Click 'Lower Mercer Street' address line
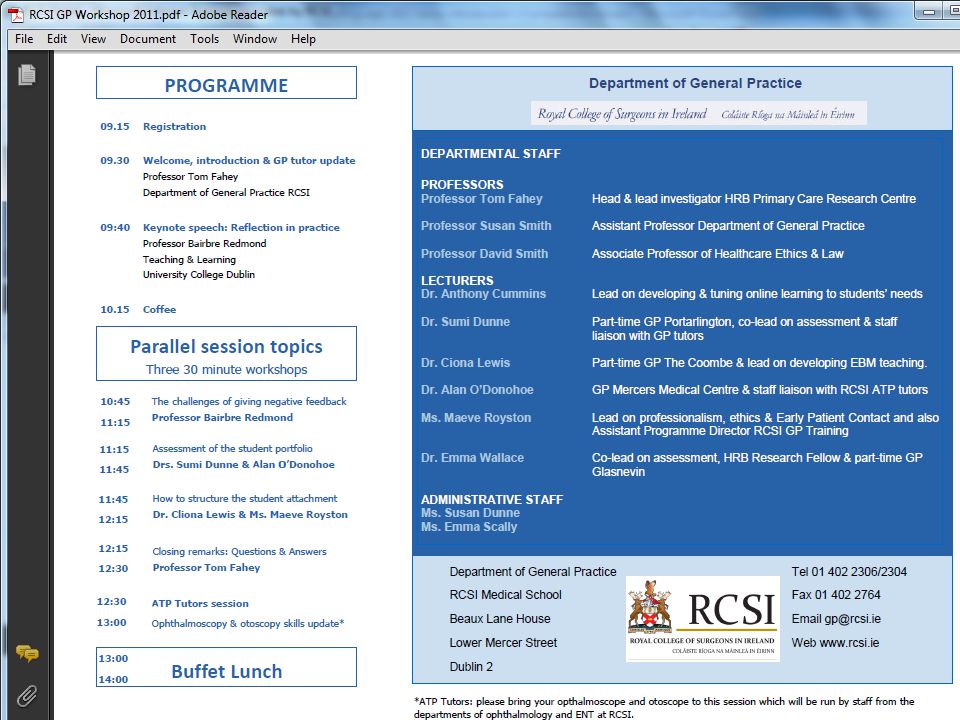 click(x=503, y=642)
